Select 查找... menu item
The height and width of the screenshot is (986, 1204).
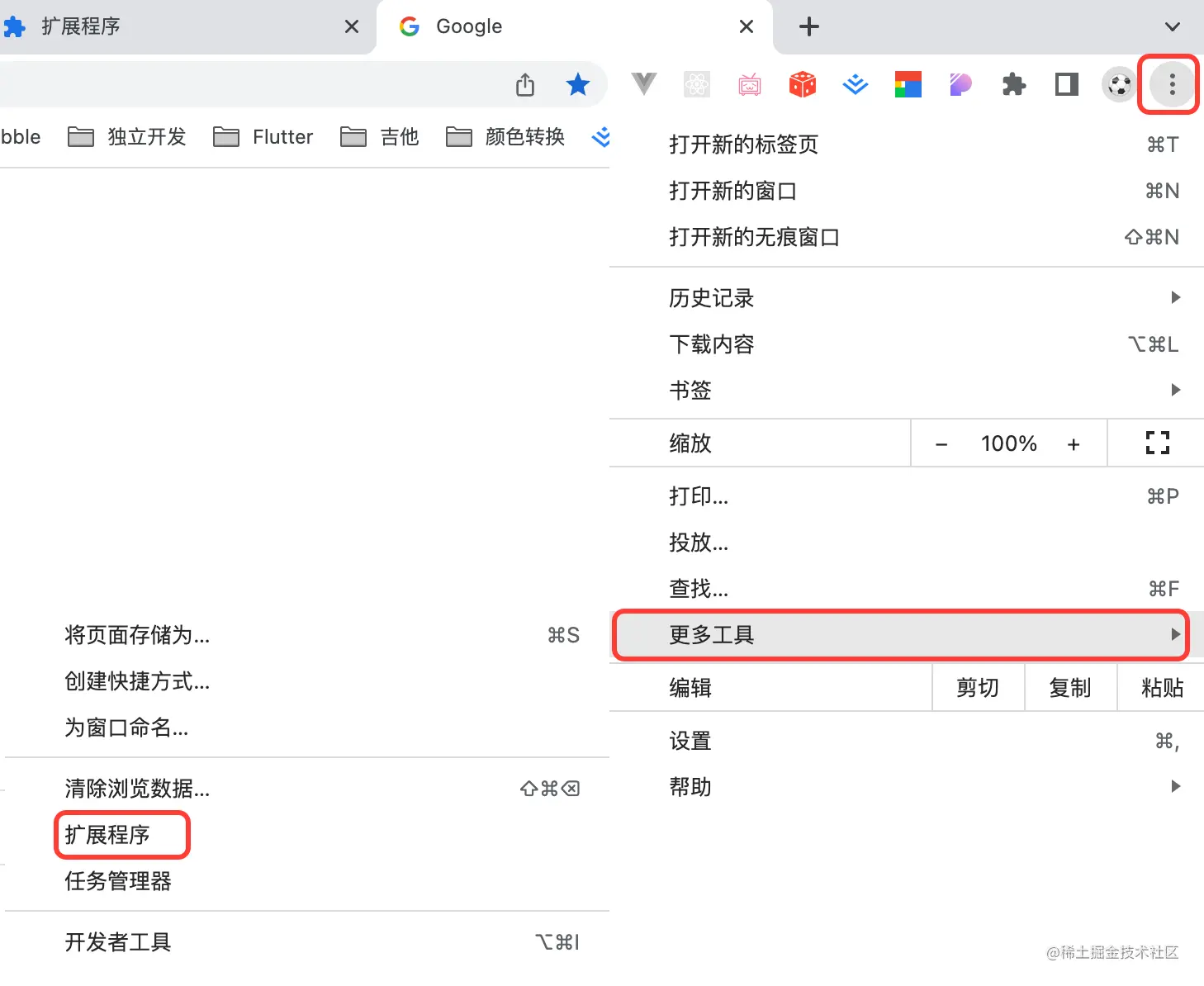click(x=907, y=589)
